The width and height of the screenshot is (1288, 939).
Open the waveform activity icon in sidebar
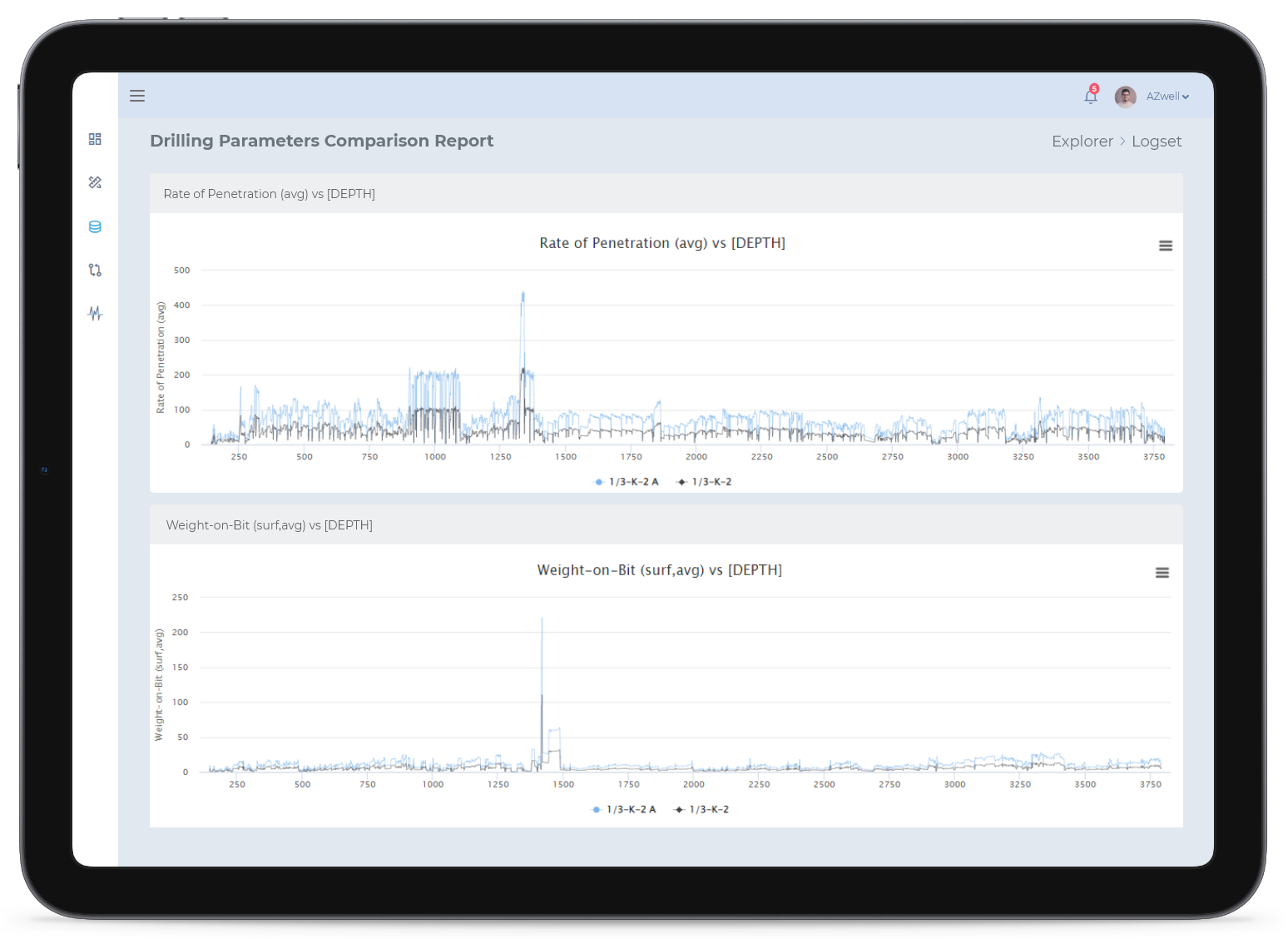pyautogui.click(x=95, y=313)
